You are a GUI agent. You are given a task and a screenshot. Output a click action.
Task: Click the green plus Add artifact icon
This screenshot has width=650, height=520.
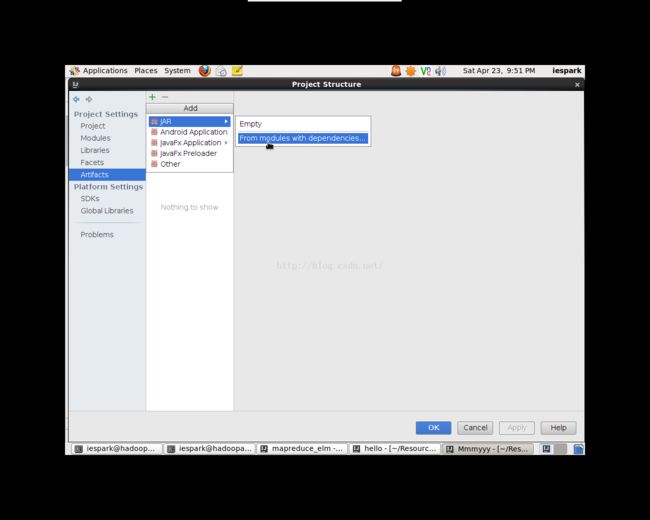pyautogui.click(x=153, y=97)
